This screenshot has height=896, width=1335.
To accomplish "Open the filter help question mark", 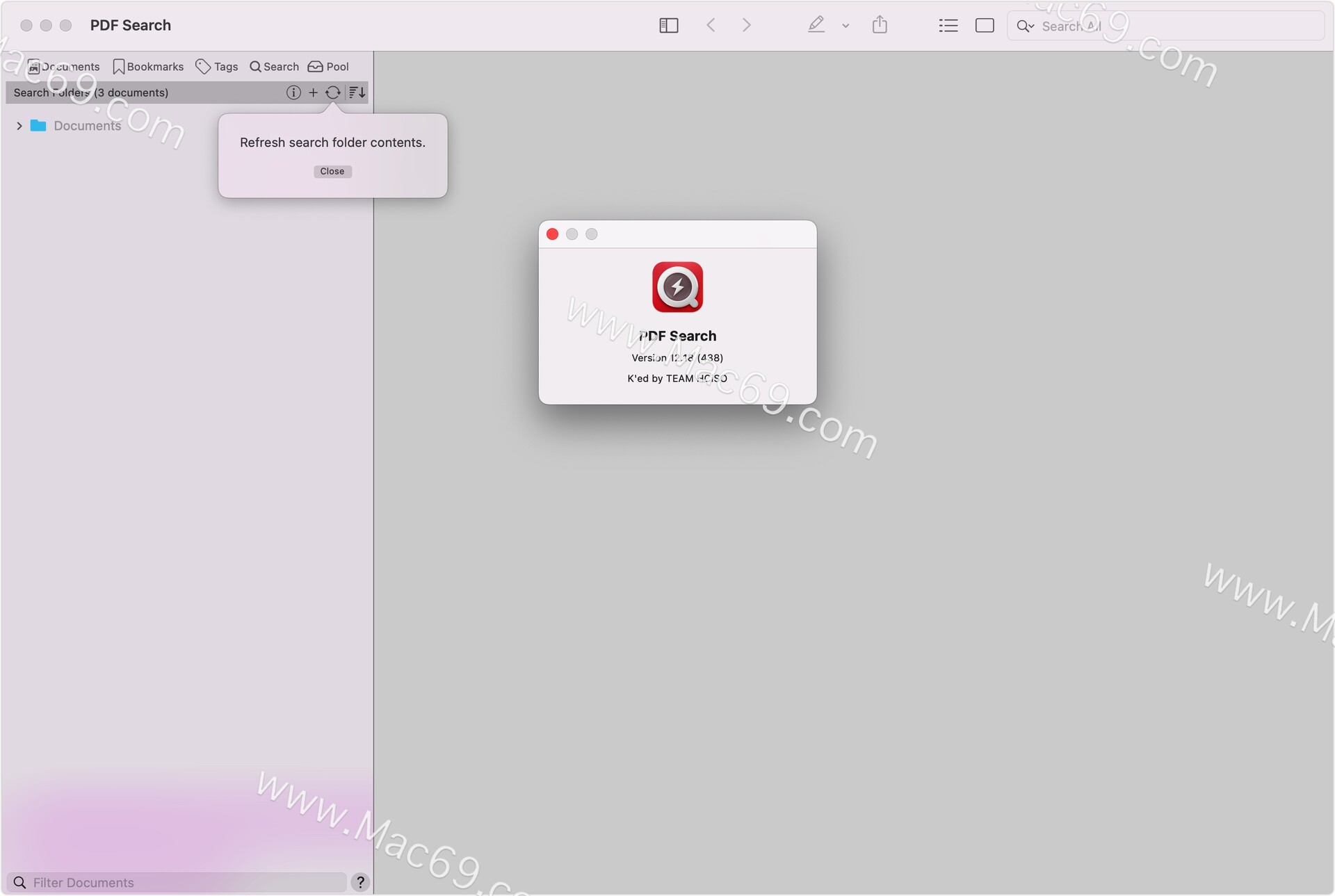I will click(360, 883).
